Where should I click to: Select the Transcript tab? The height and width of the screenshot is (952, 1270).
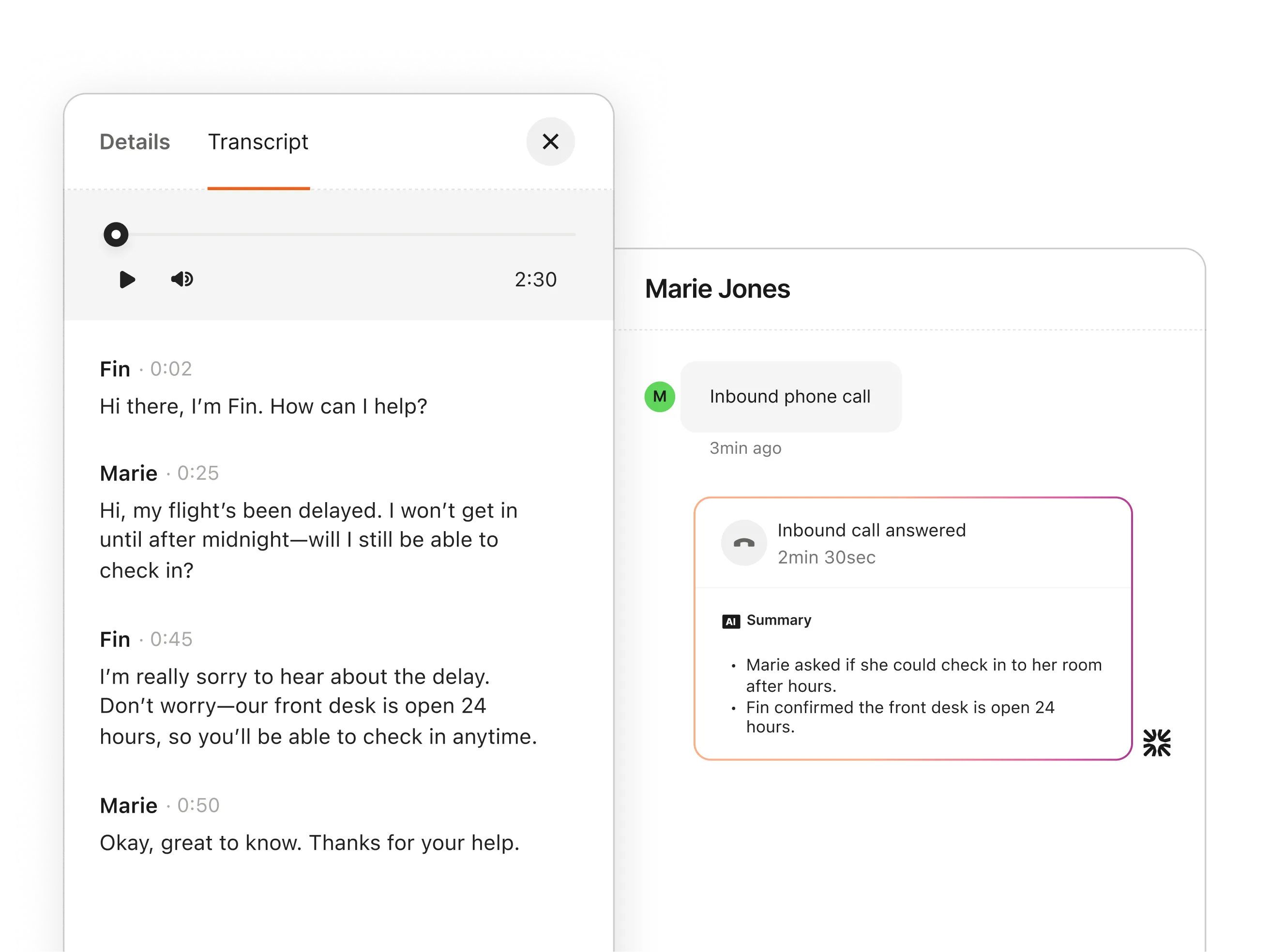pos(258,142)
